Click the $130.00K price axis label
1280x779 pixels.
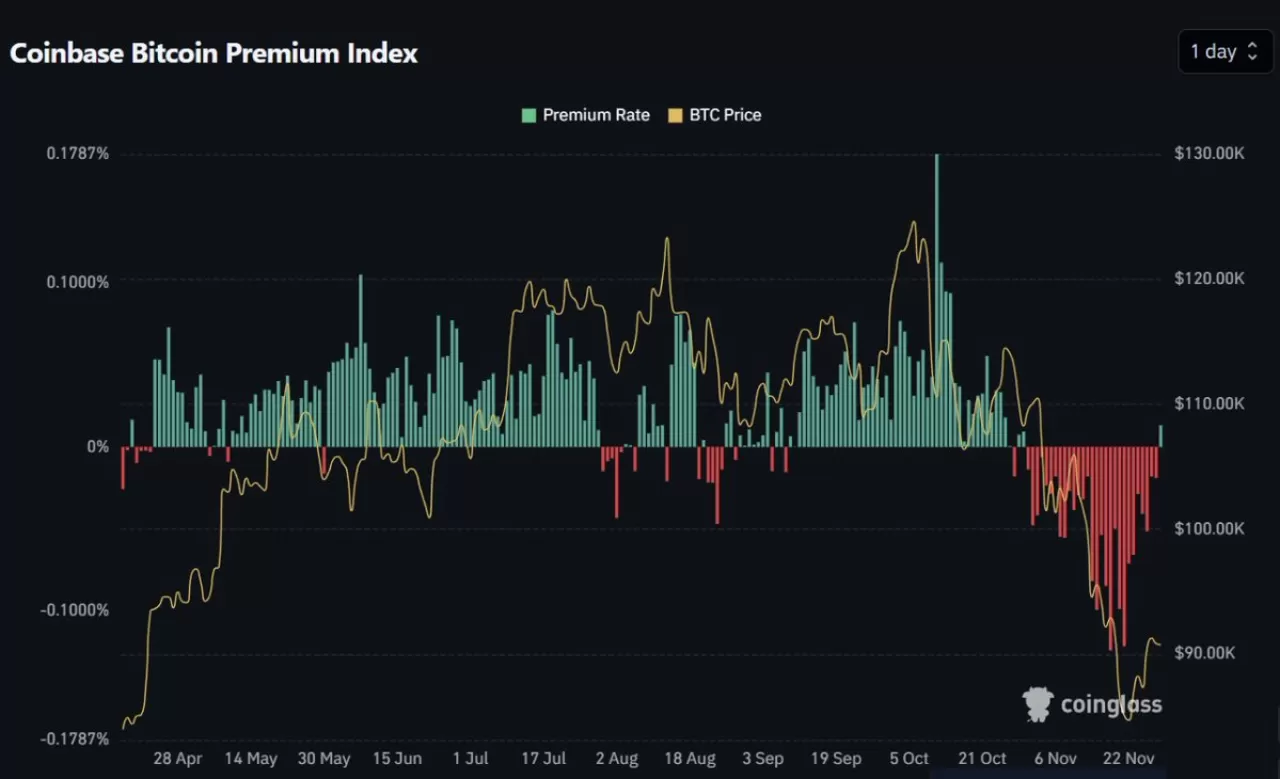[1209, 153]
